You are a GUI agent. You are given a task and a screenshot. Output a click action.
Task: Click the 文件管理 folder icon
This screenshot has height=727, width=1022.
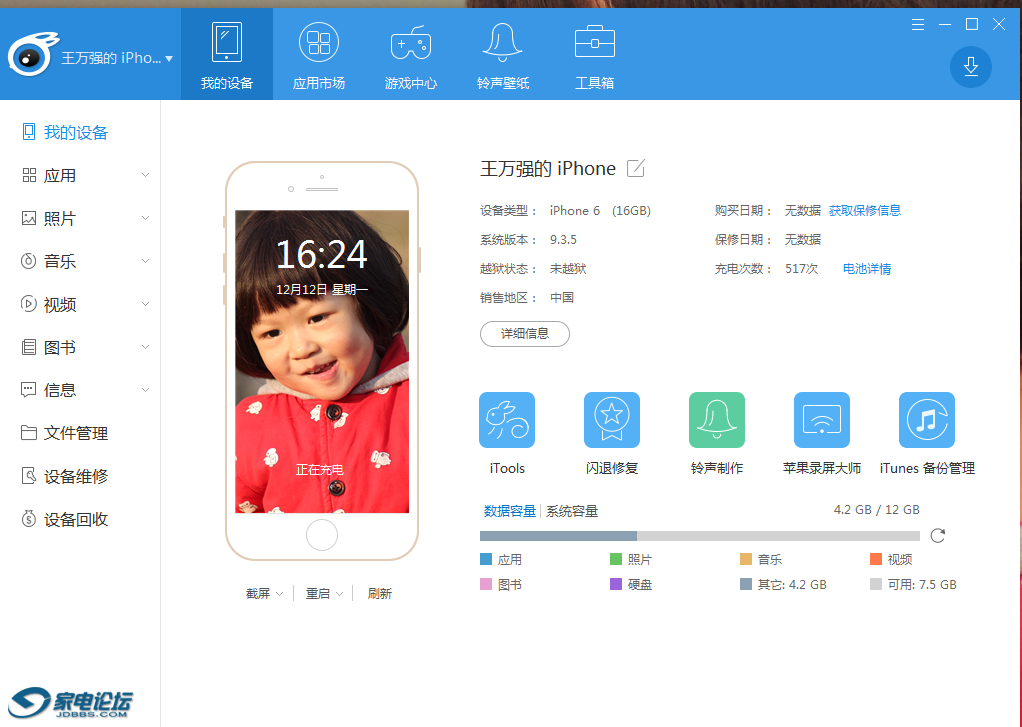click(29, 433)
